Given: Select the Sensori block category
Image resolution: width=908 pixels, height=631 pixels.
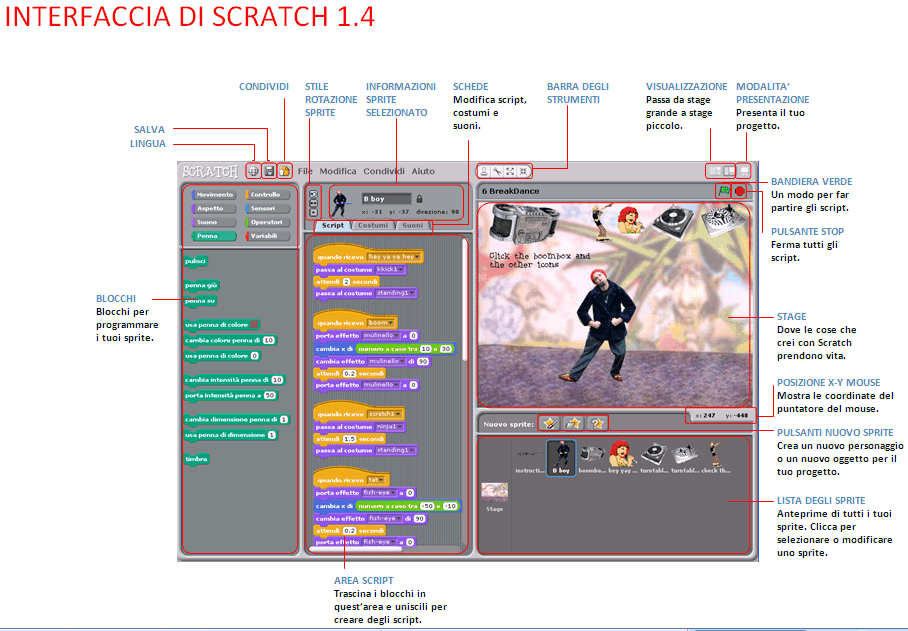Looking at the screenshot, I should 268,208.
